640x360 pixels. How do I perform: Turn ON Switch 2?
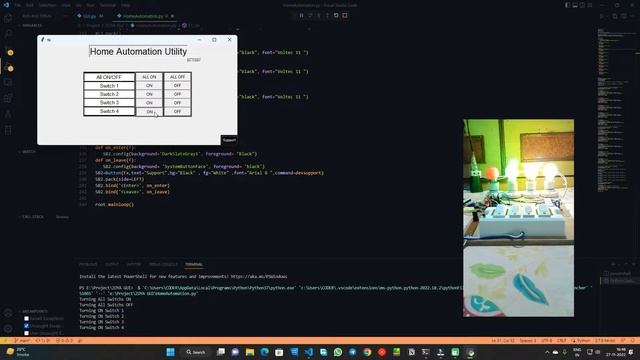[149, 94]
